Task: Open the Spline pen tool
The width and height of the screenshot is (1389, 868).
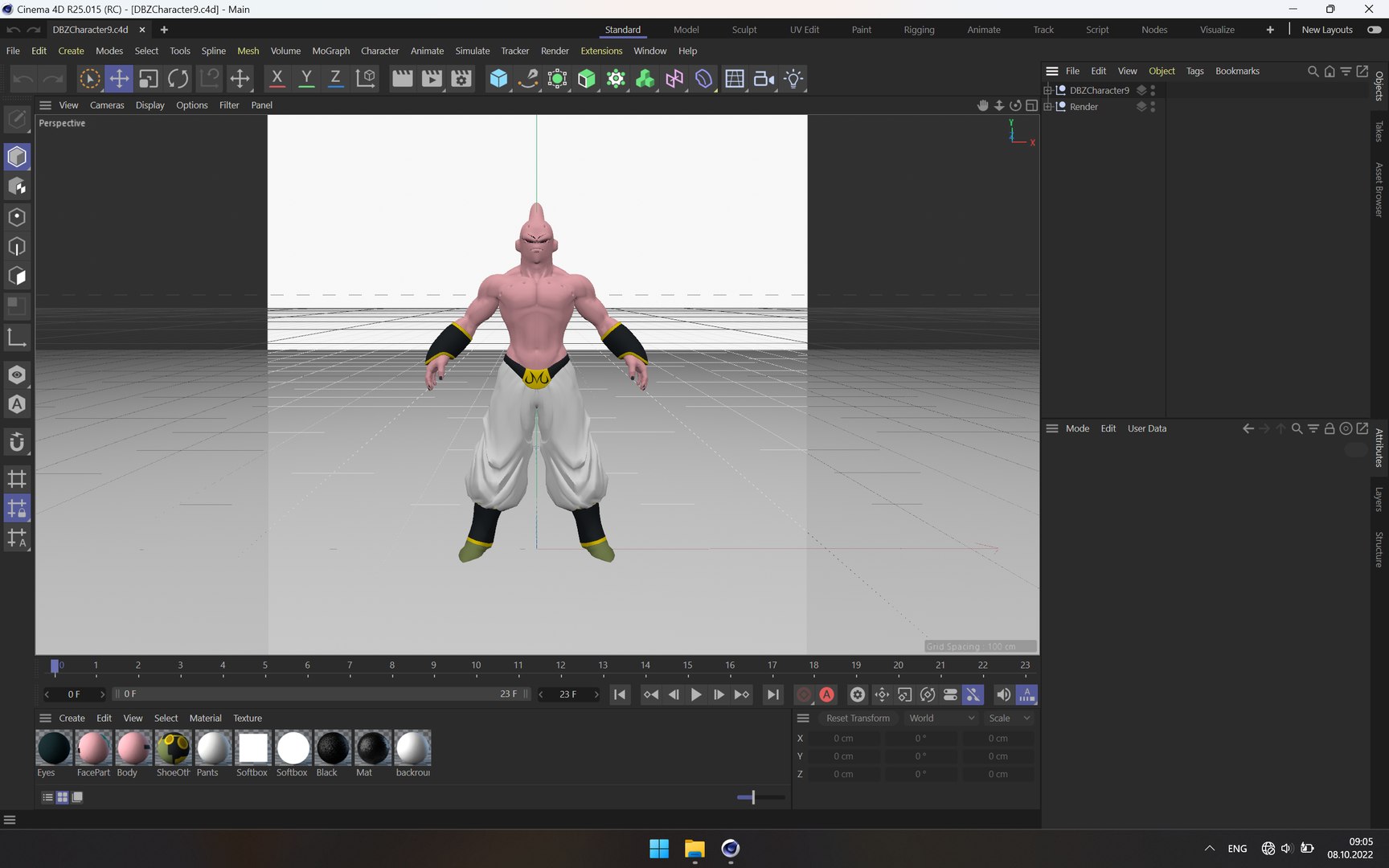Action: tap(528, 79)
